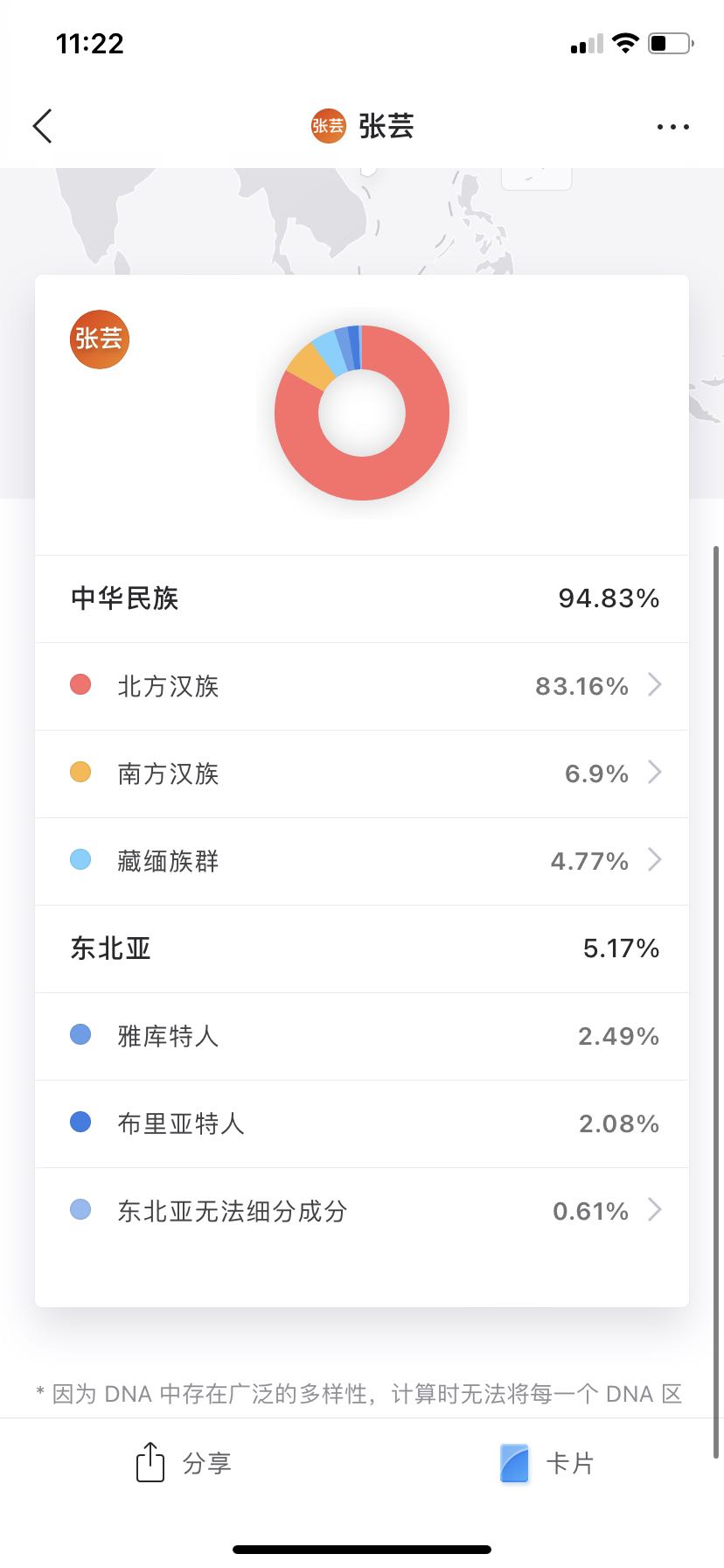Tap the small 张芸 avatar in header
724x1568 pixels.
click(x=328, y=126)
